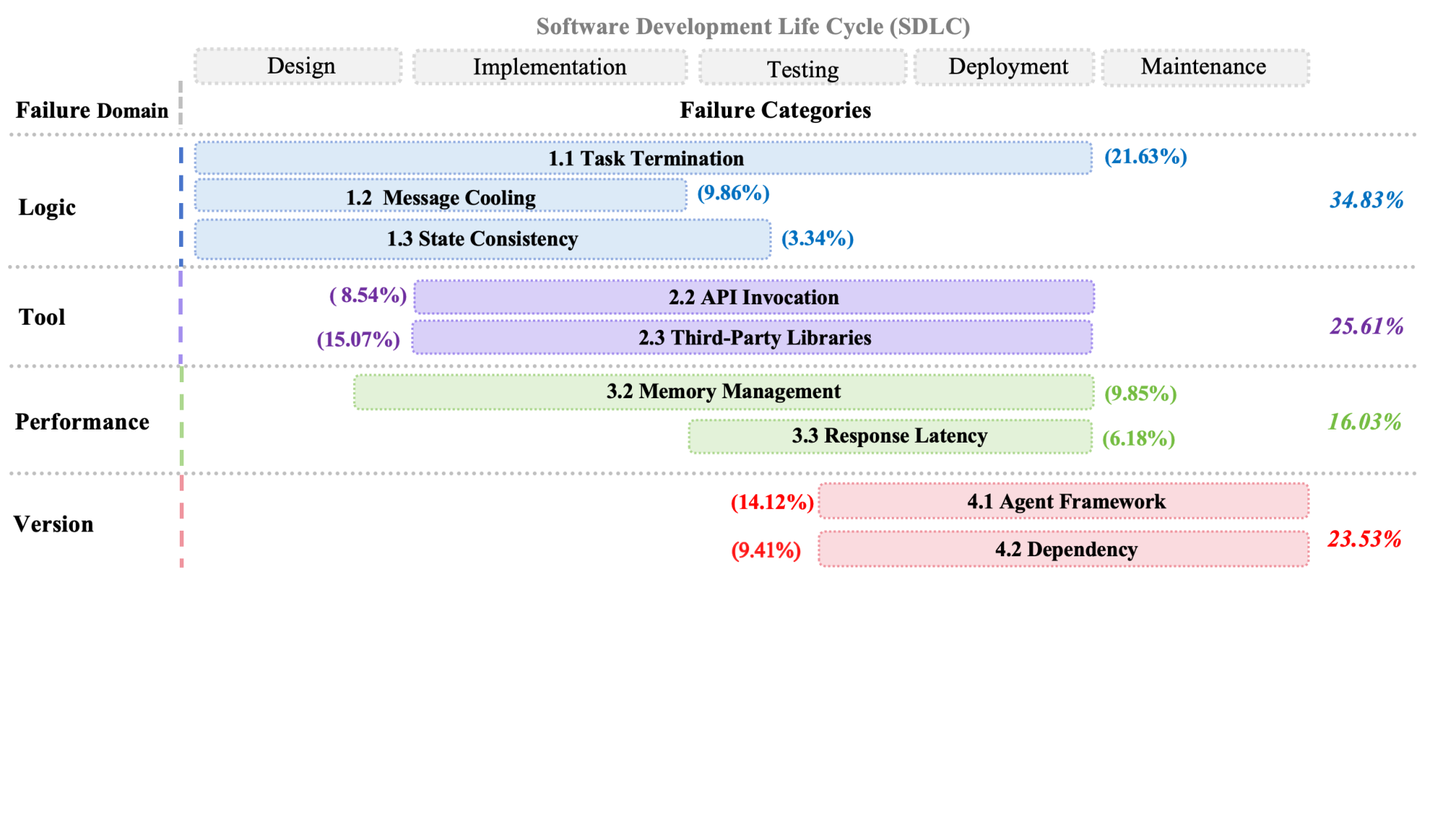
Task: Click the 34.83% Logic total
Action: (x=1366, y=200)
